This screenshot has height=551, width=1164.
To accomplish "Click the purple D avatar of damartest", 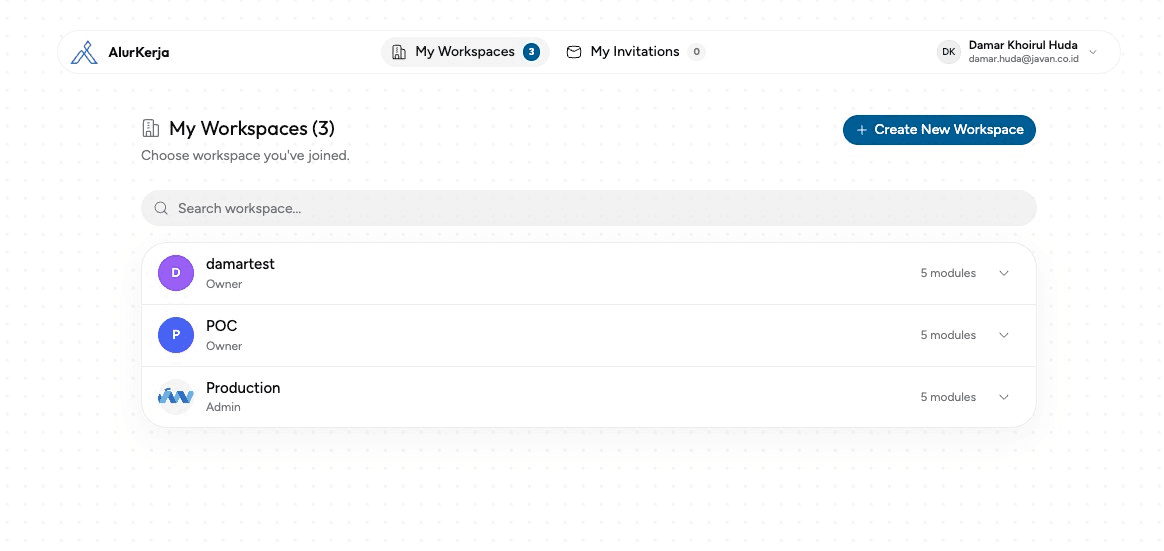I will click(x=176, y=273).
